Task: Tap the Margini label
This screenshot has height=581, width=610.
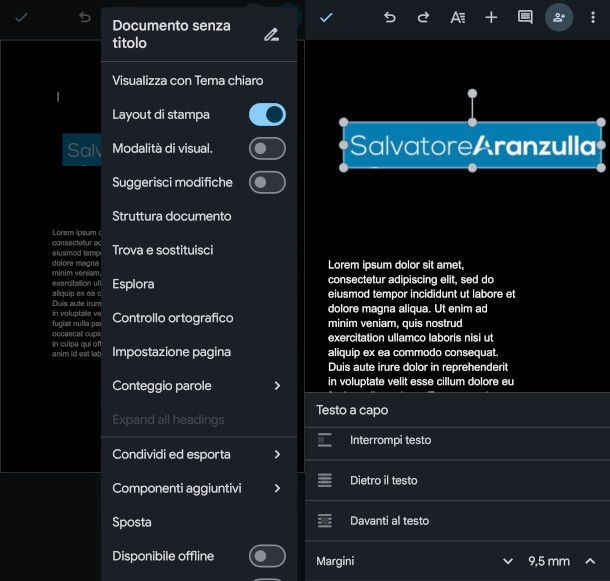Action: [x=335, y=561]
